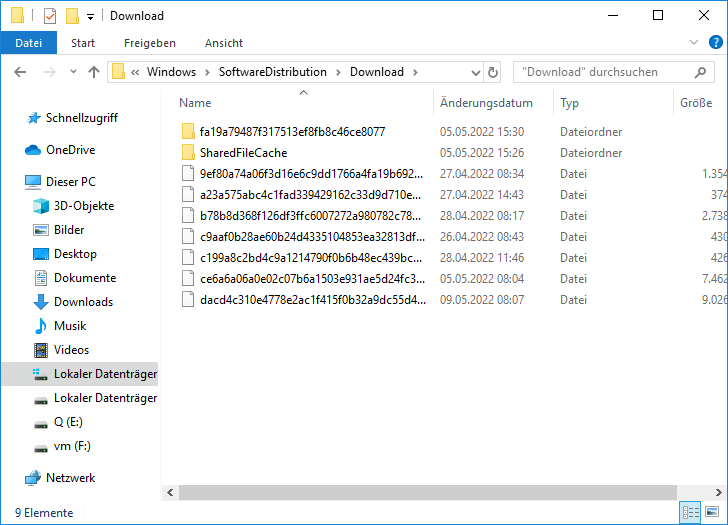Switch to the Start ribbon tab

click(83, 43)
